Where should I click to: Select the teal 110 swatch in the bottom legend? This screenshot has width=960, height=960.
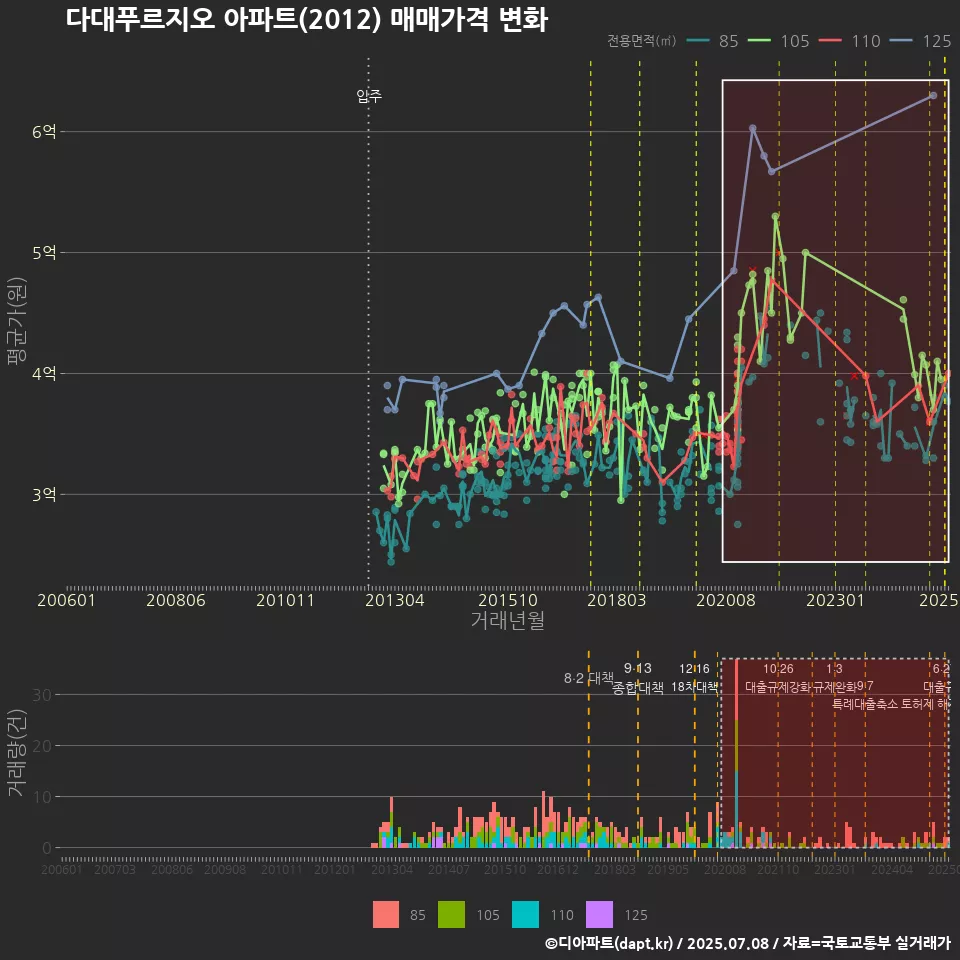tap(525, 915)
